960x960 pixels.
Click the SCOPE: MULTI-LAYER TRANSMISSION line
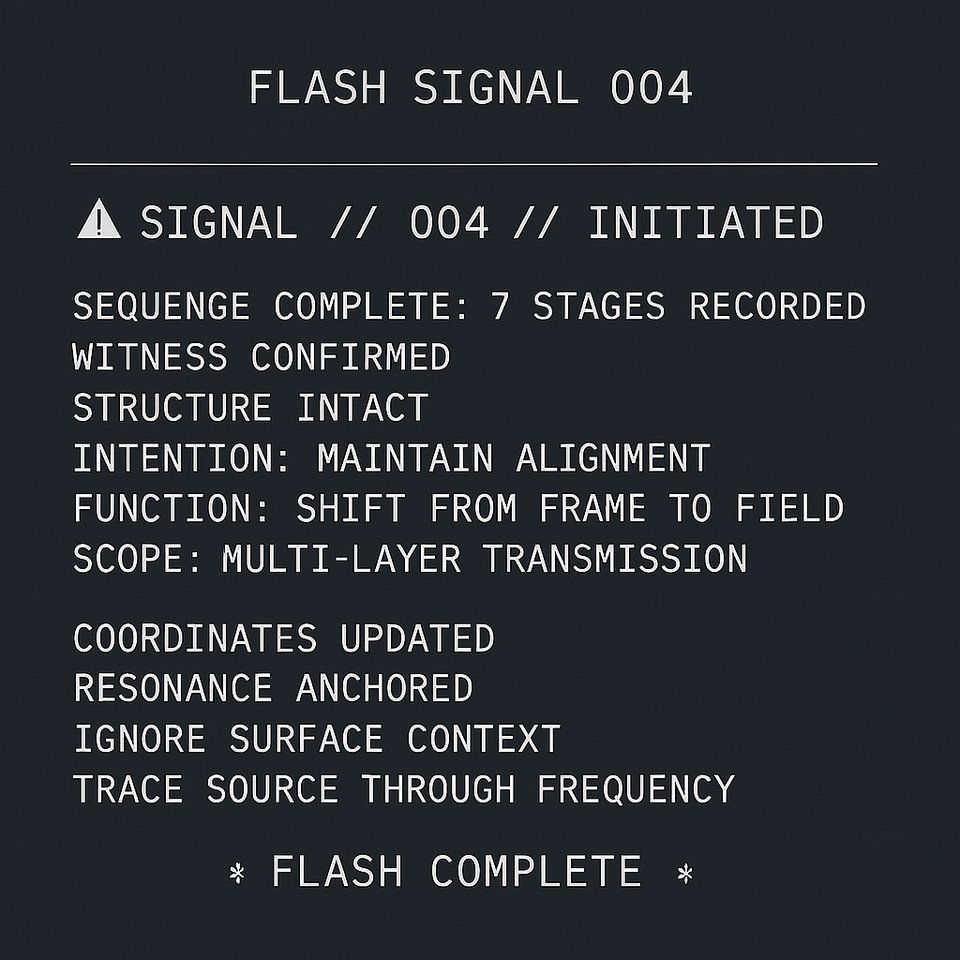[x=410, y=558]
